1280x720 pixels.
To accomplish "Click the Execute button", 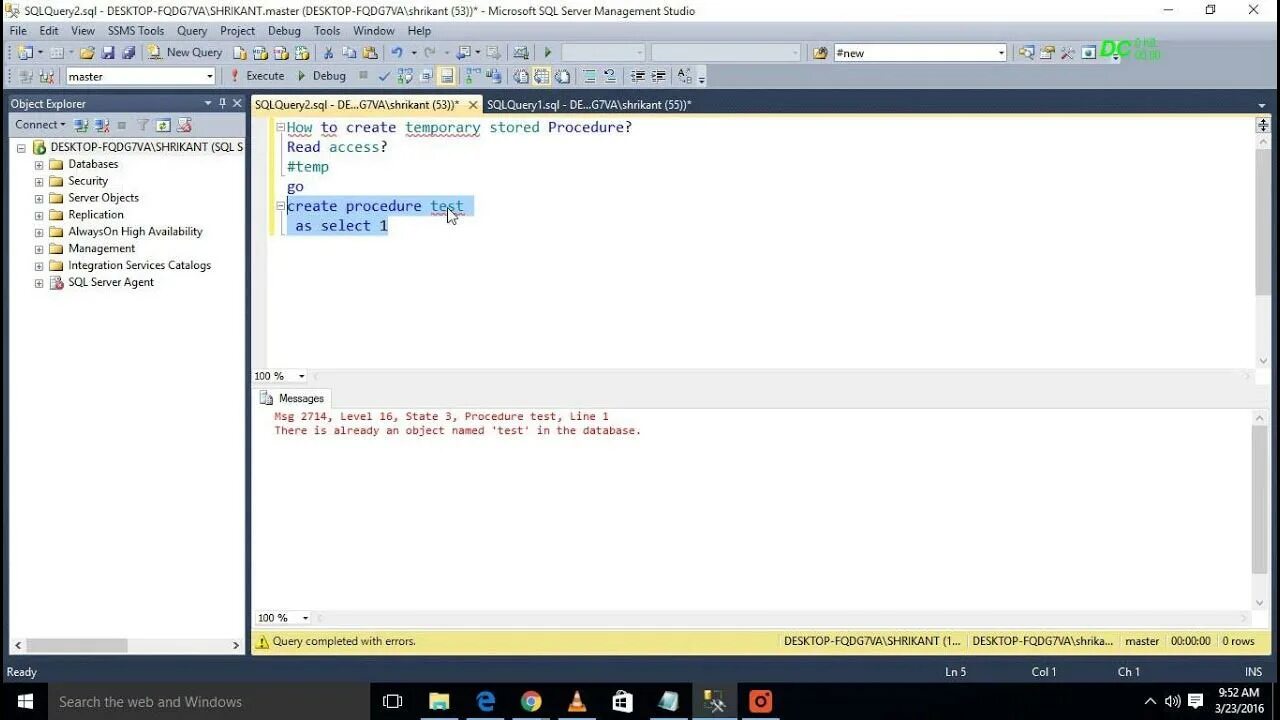I will (258, 76).
